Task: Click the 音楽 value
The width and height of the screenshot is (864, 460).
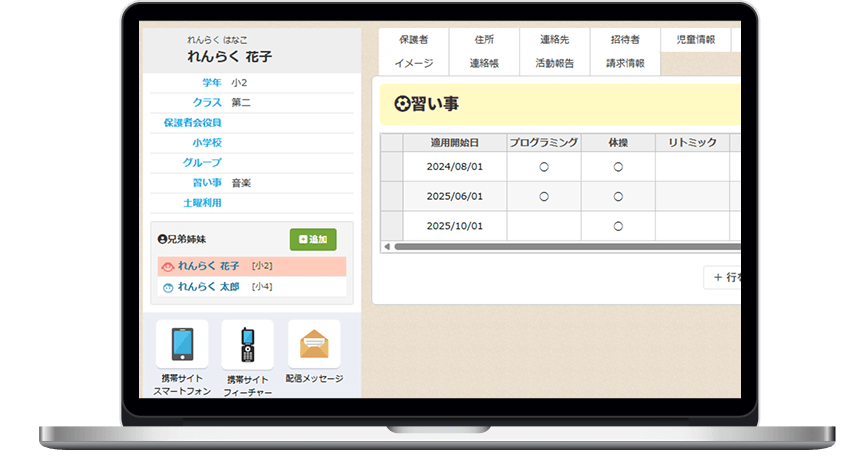Action: pos(241,183)
